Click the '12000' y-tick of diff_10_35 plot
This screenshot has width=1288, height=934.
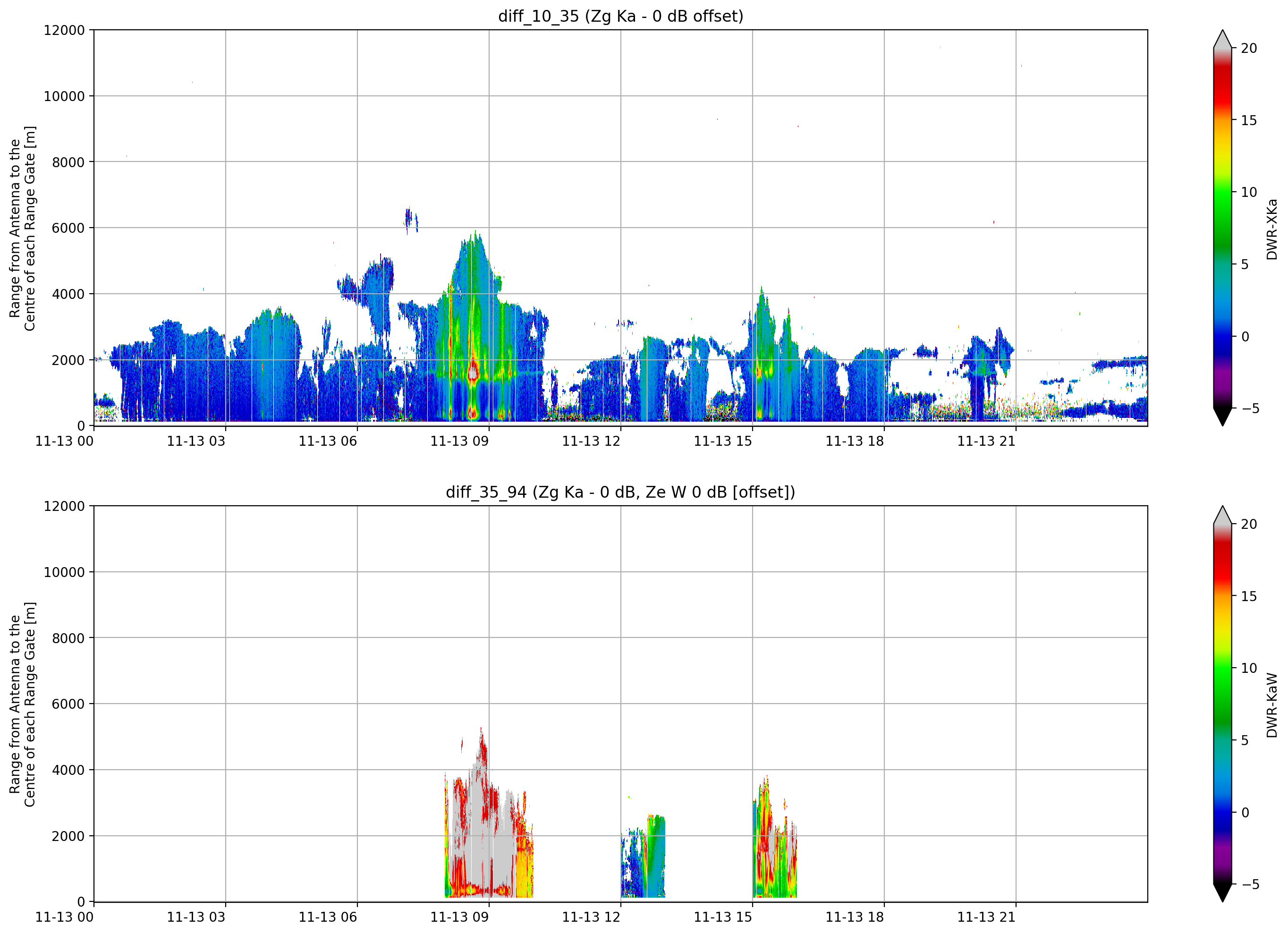[x=64, y=30]
